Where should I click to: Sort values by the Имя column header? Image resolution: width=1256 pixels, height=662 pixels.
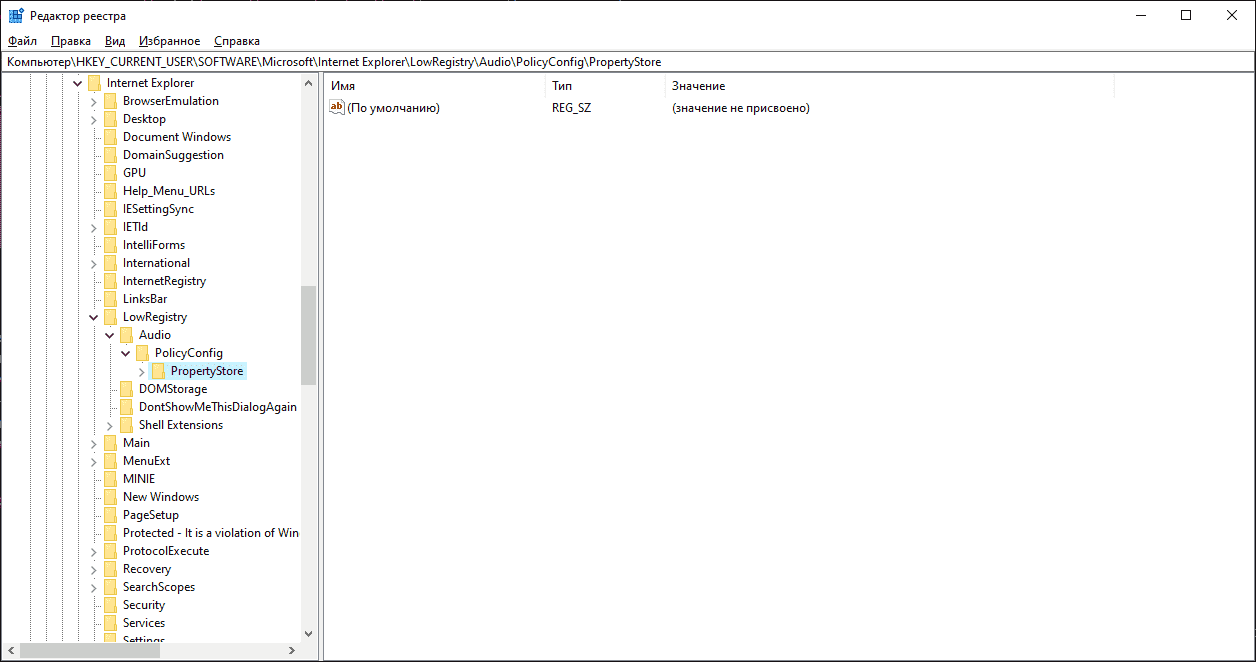coord(435,86)
